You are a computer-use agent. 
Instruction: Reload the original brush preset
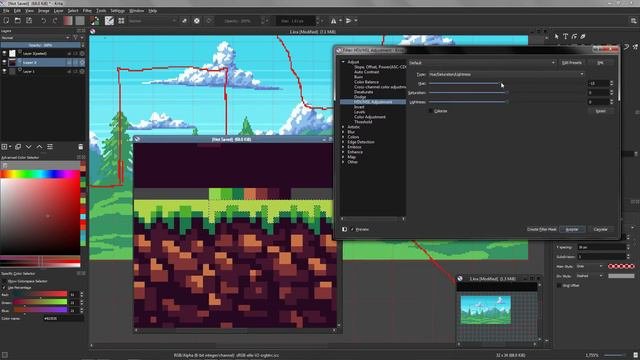coord(209,20)
